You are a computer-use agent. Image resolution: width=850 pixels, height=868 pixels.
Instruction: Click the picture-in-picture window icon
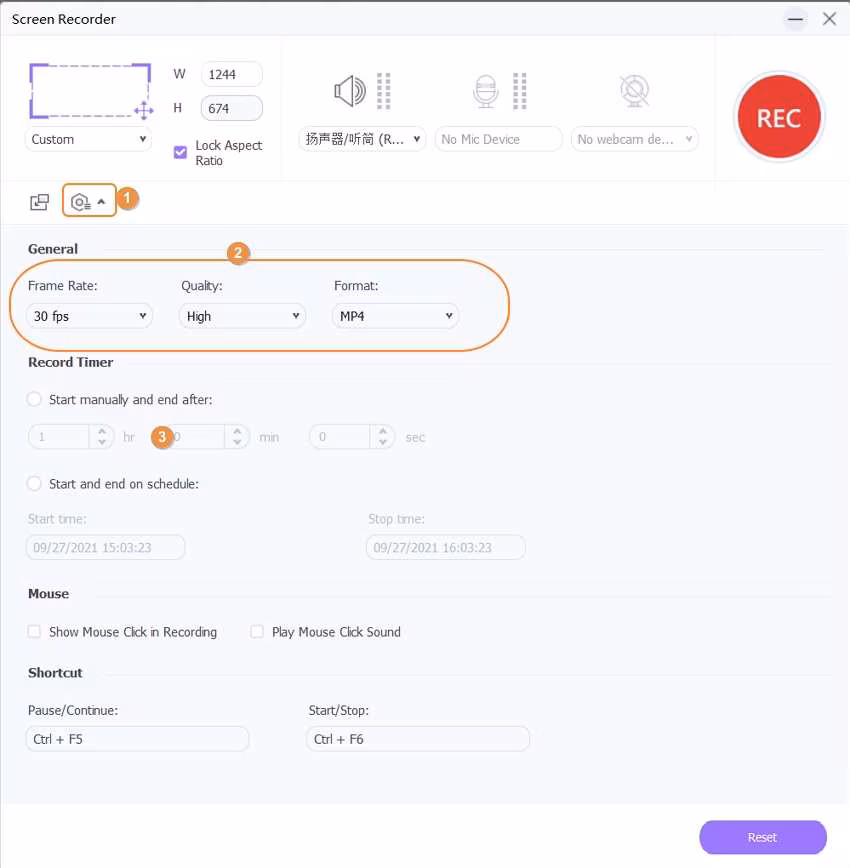click(39, 202)
